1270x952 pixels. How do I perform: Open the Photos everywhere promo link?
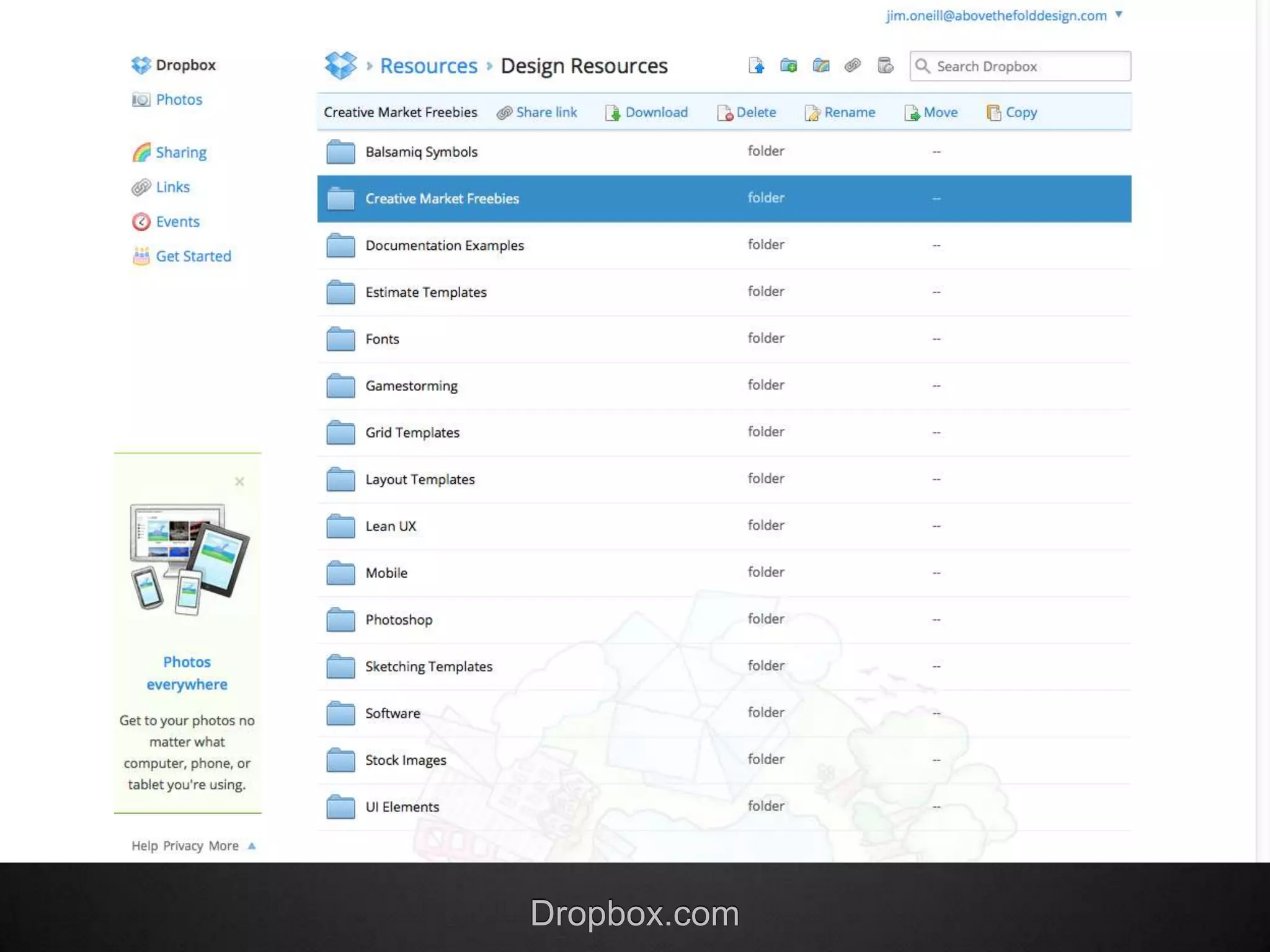187,673
